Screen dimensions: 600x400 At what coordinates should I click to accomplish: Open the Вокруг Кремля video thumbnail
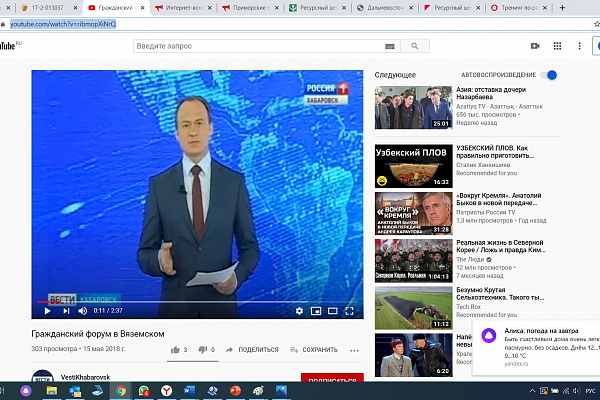pos(413,213)
